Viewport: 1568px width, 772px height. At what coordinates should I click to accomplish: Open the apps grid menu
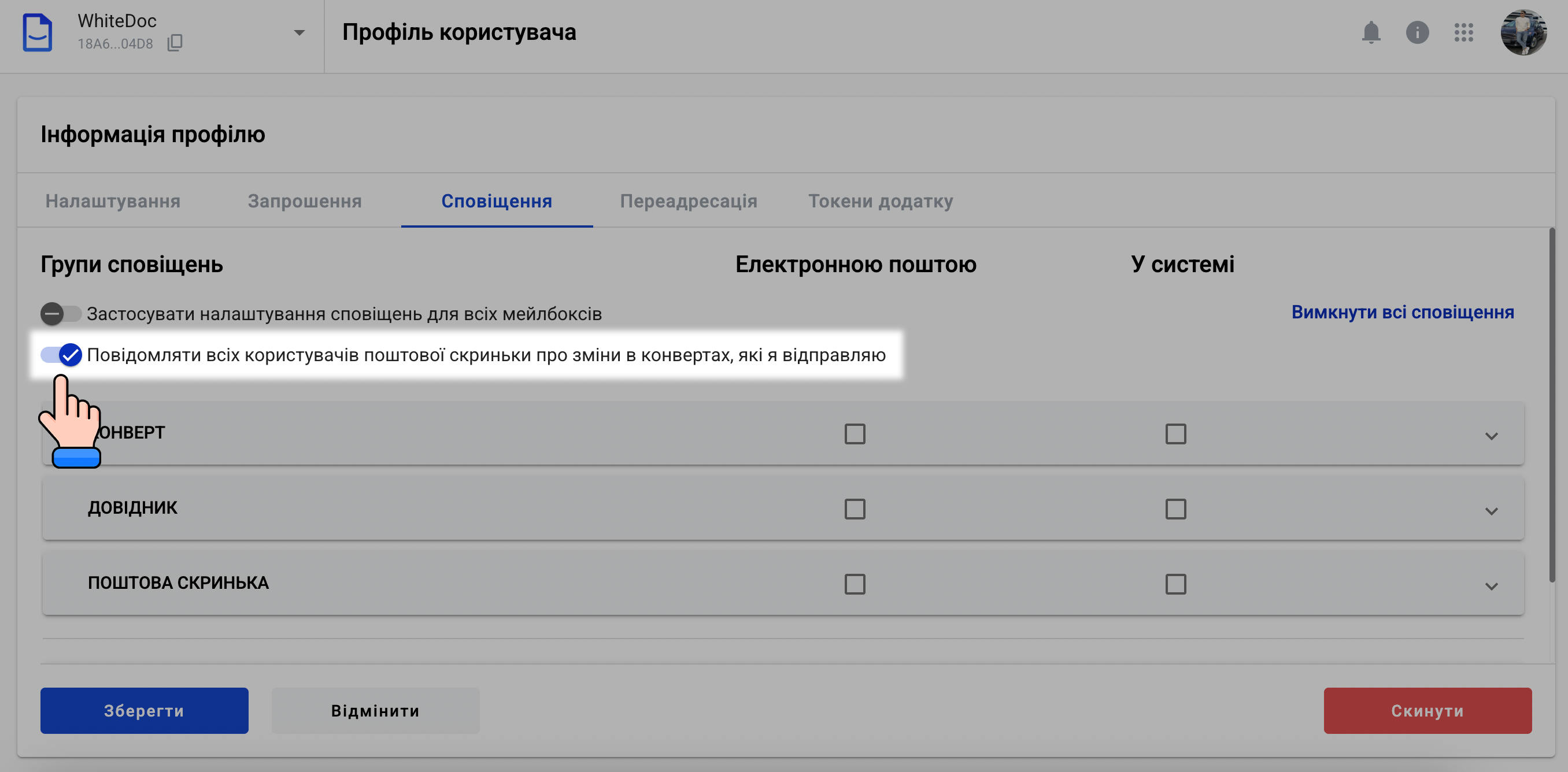(1463, 32)
